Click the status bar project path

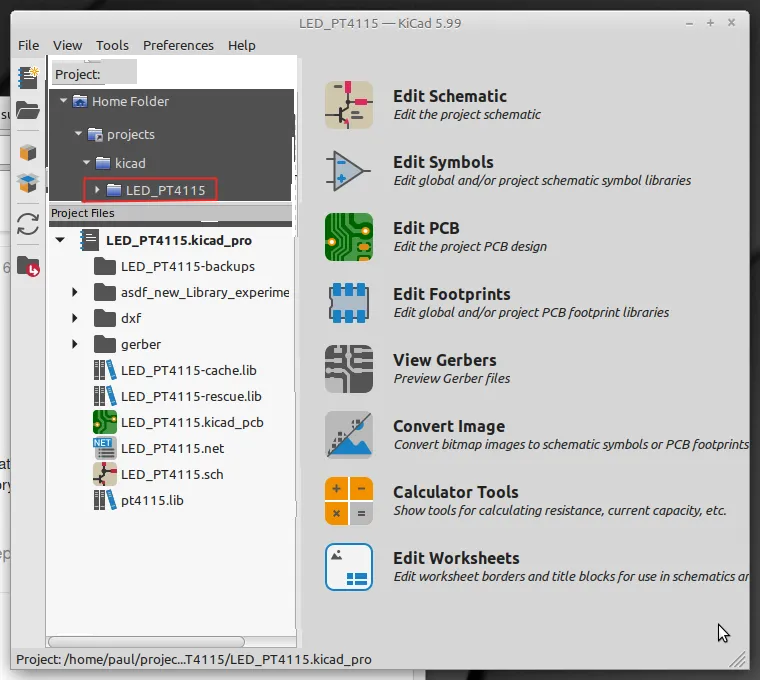(194, 659)
